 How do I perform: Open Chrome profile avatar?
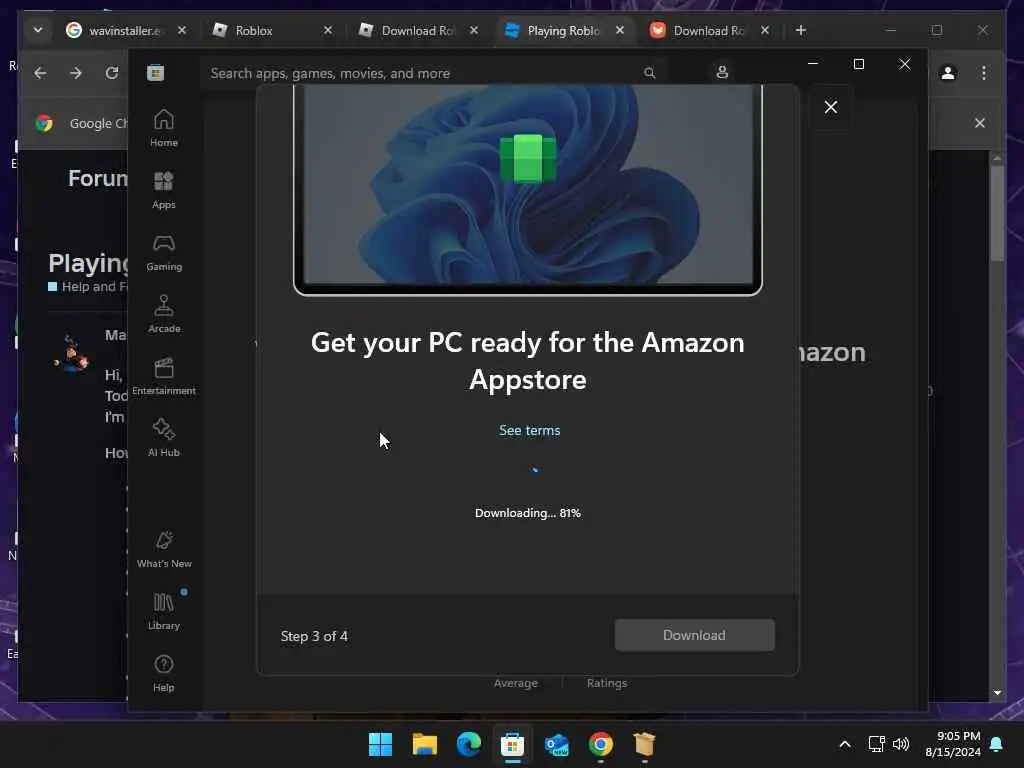[948, 73]
